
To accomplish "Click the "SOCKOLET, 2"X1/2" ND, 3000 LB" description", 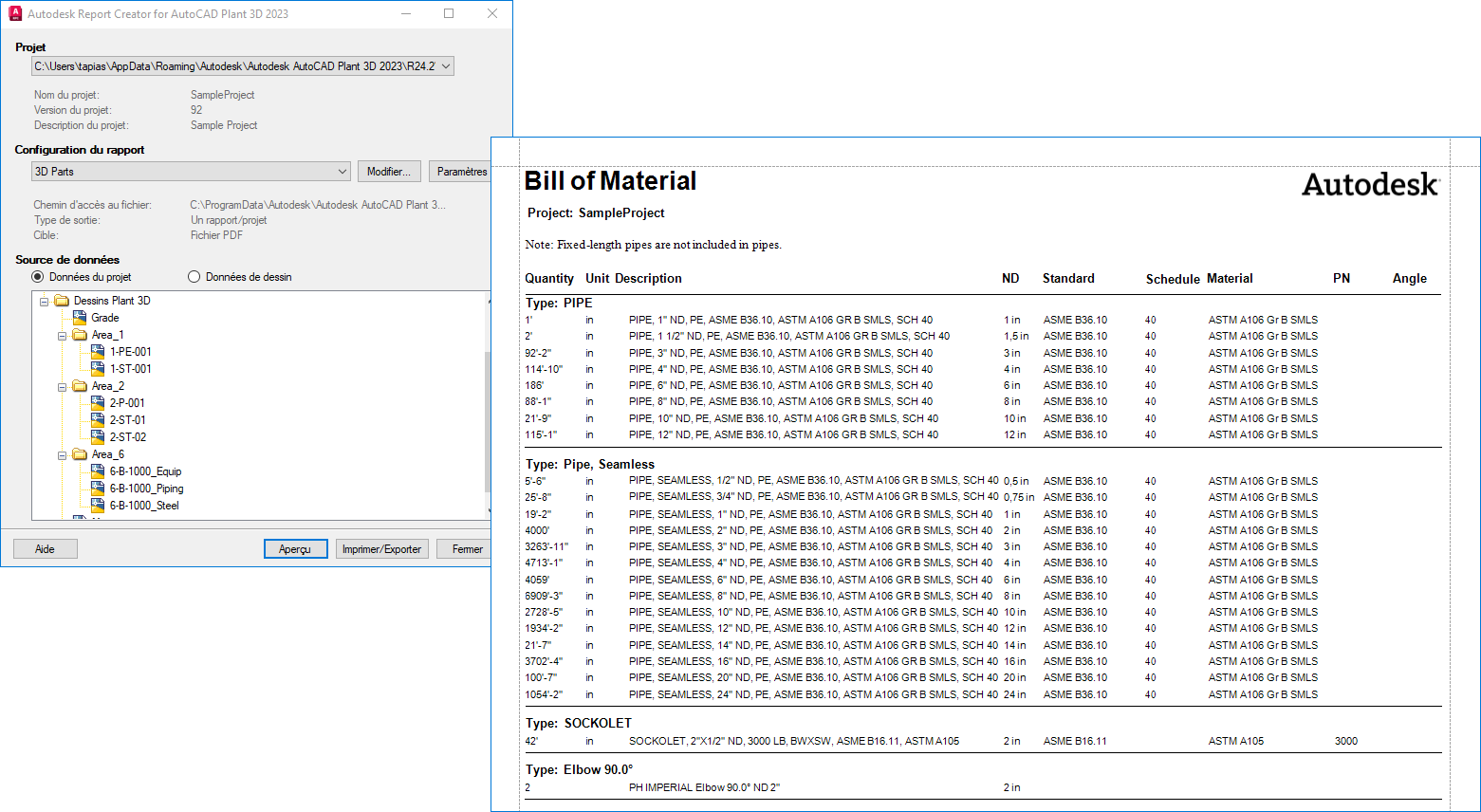I will coord(794,742).
